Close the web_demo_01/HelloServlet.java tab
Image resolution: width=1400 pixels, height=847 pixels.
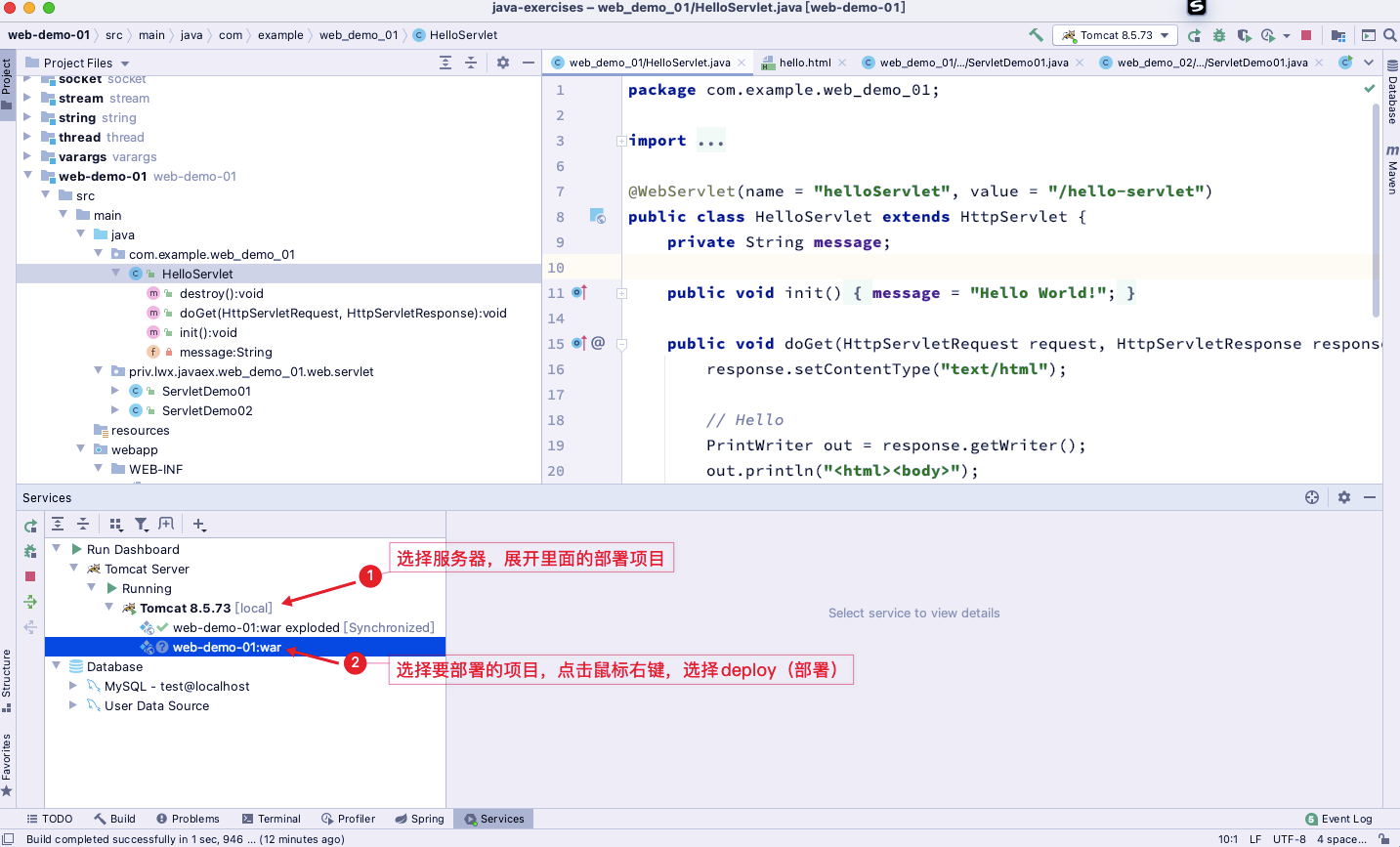742,63
